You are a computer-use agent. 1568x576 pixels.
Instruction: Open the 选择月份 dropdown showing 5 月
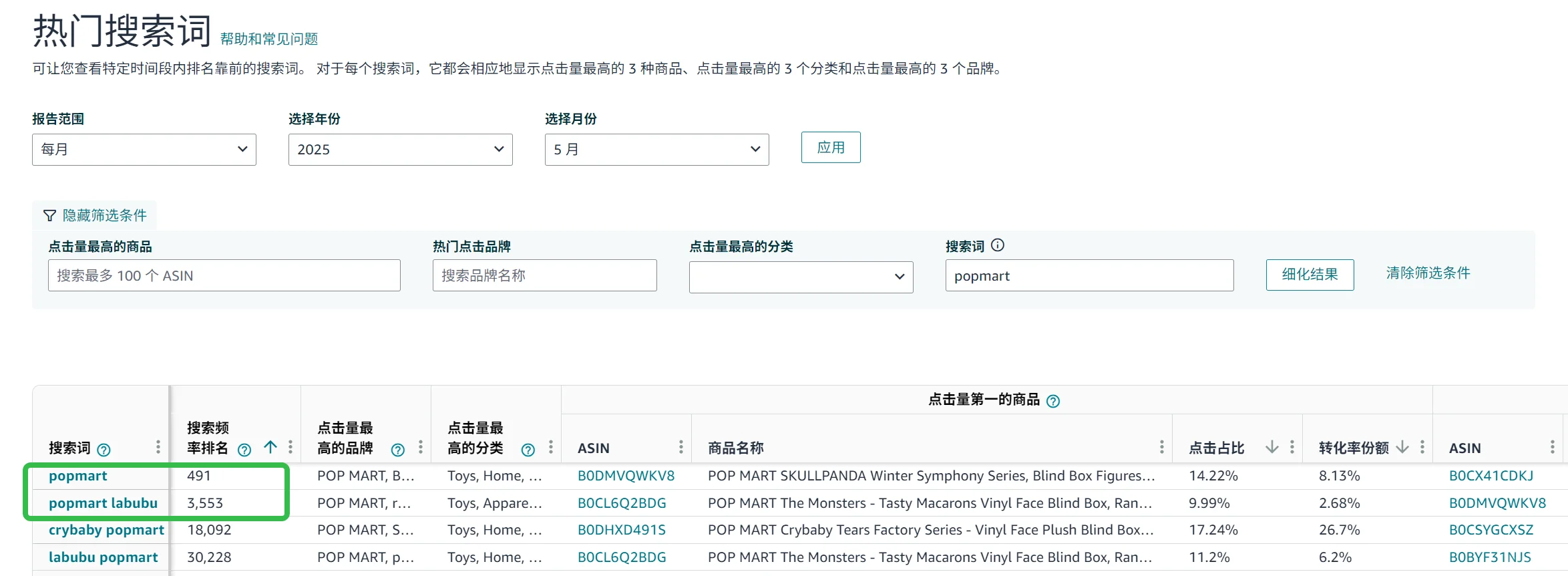pyautogui.click(x=657, y=150)
